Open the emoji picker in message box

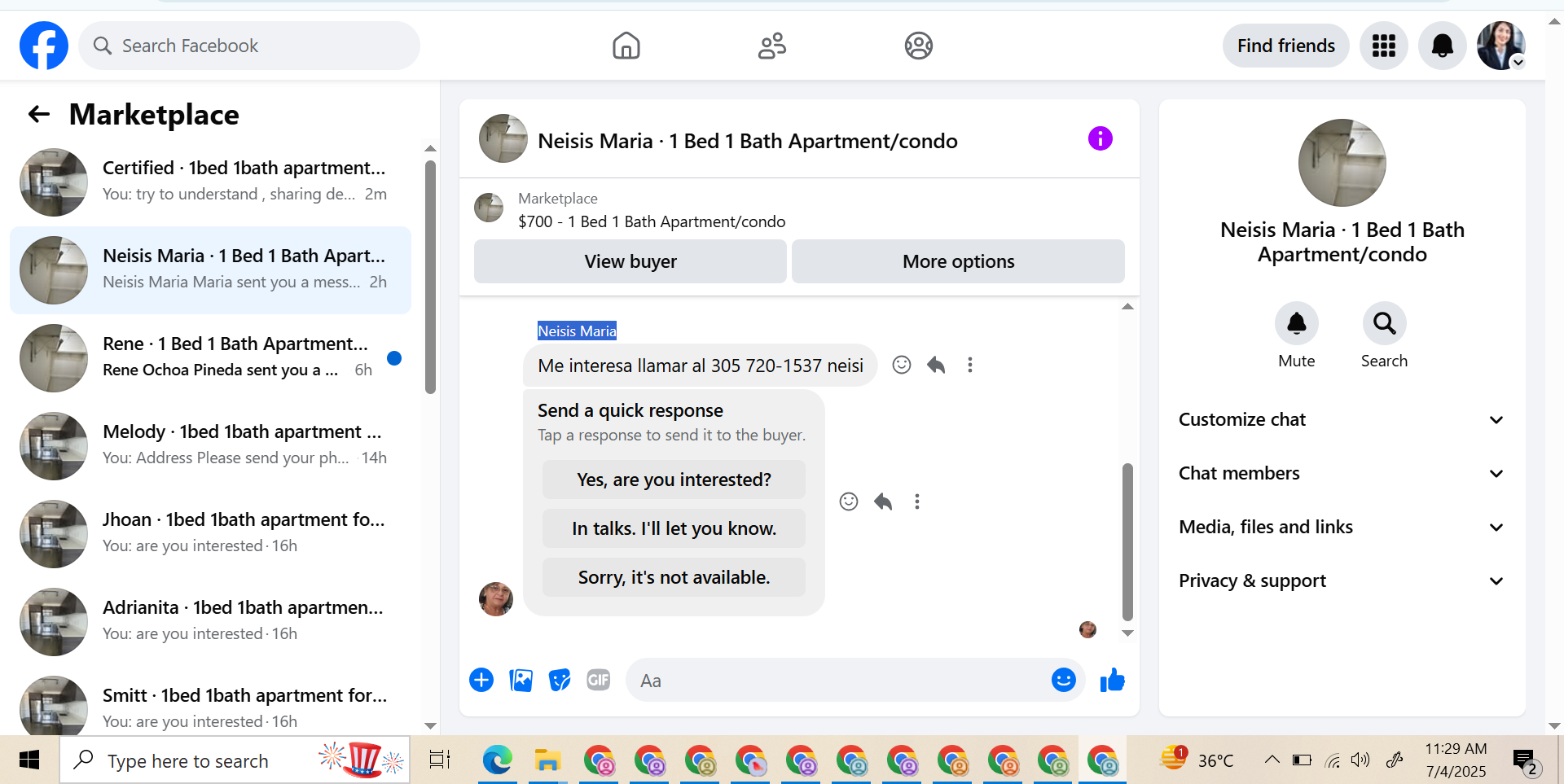tap(1064, 680)
